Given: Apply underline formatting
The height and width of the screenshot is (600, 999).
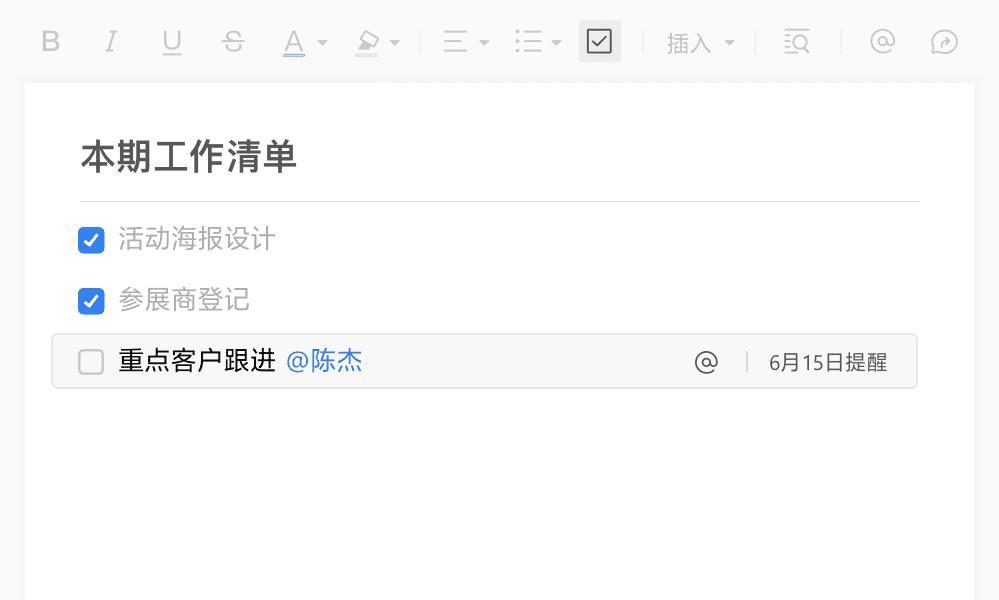Looking at the screenshot, I should 171,43.
